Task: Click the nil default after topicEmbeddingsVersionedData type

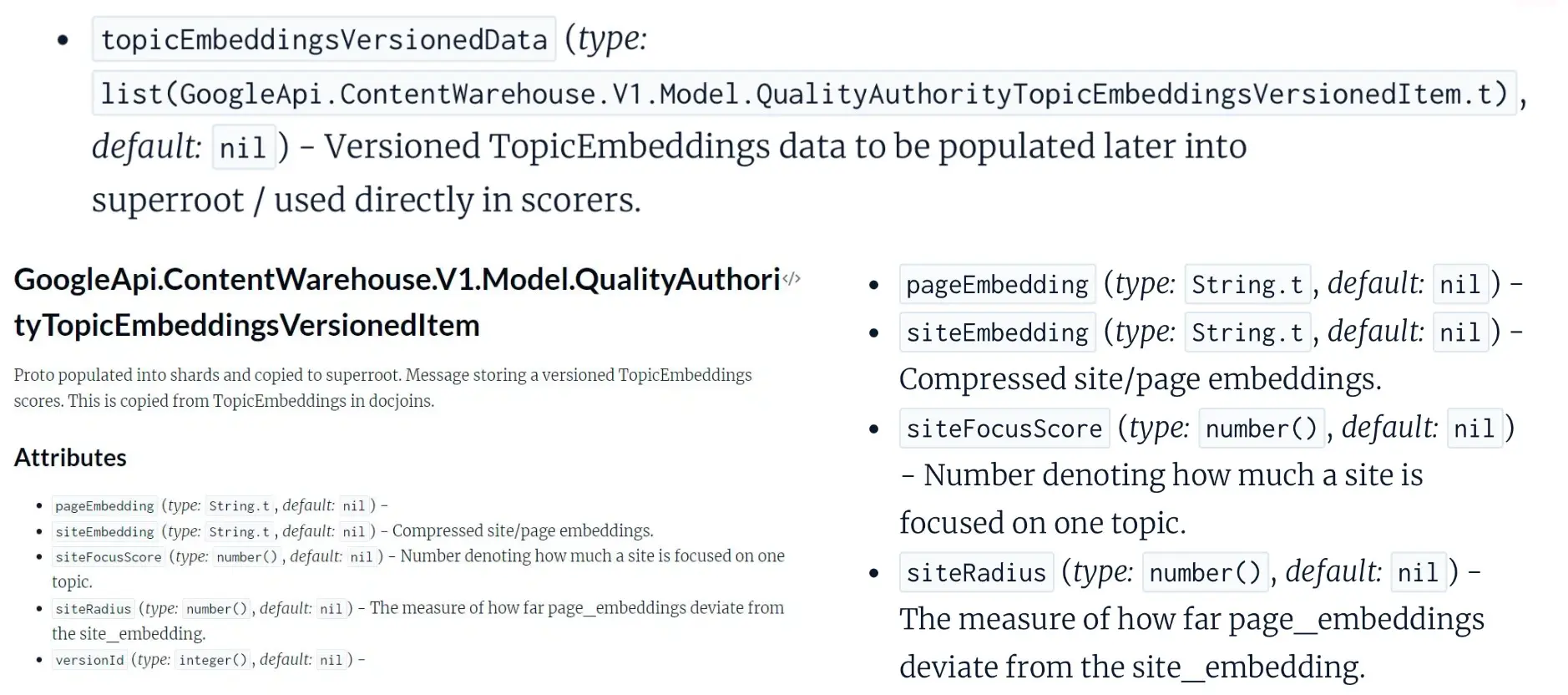Action: click(x=243, y=148)
